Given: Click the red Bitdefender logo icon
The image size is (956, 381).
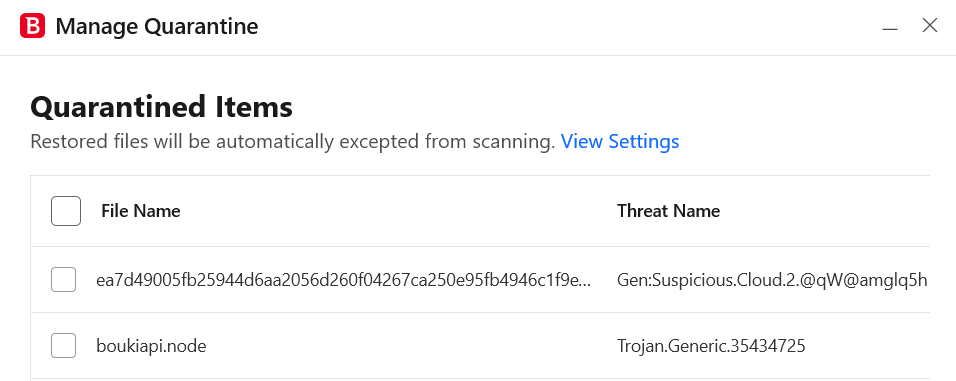Looking at the screenshot, I should (x=32, y=26).
